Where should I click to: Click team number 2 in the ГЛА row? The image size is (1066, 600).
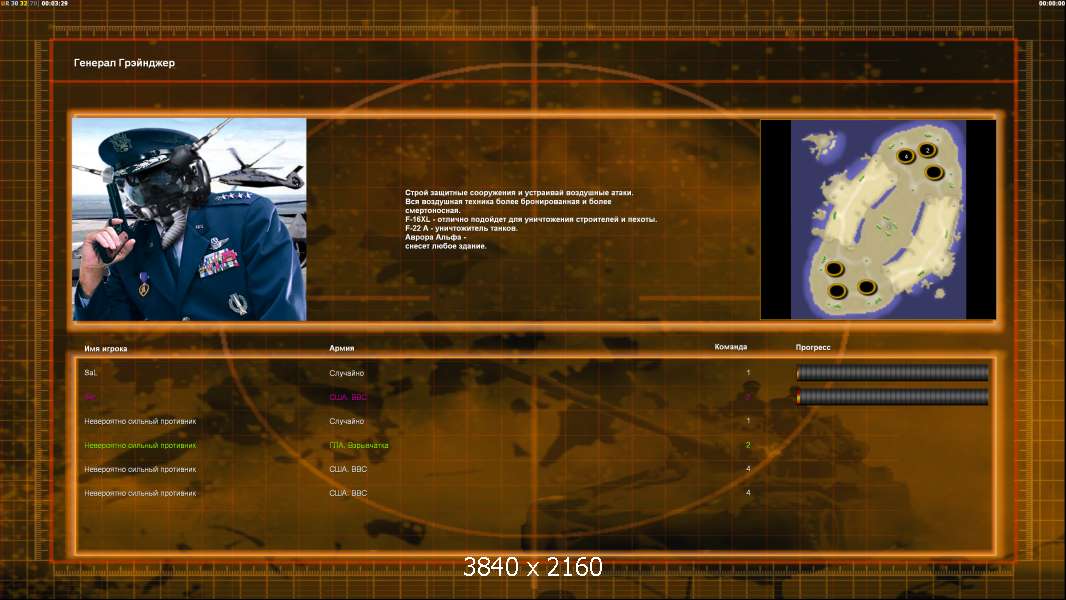(x=748, y=445)
